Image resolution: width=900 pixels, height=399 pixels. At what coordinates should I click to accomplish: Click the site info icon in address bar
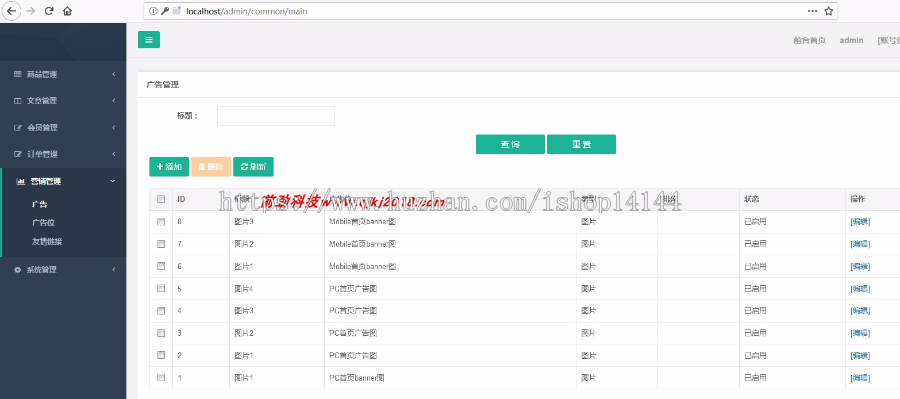pyautogui.click(x=153, y=11)
